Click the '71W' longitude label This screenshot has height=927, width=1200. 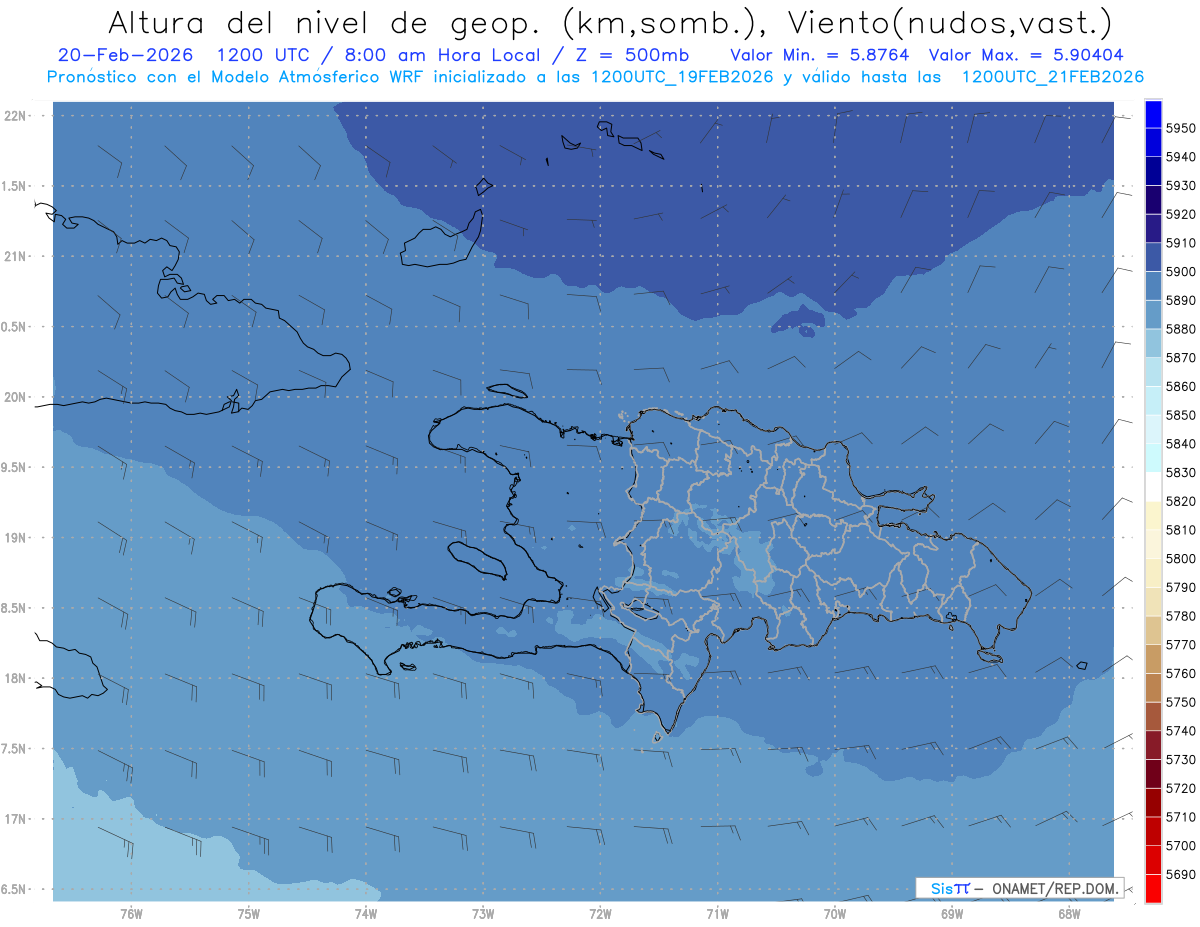pyautogui.click(x=717, y=913)
